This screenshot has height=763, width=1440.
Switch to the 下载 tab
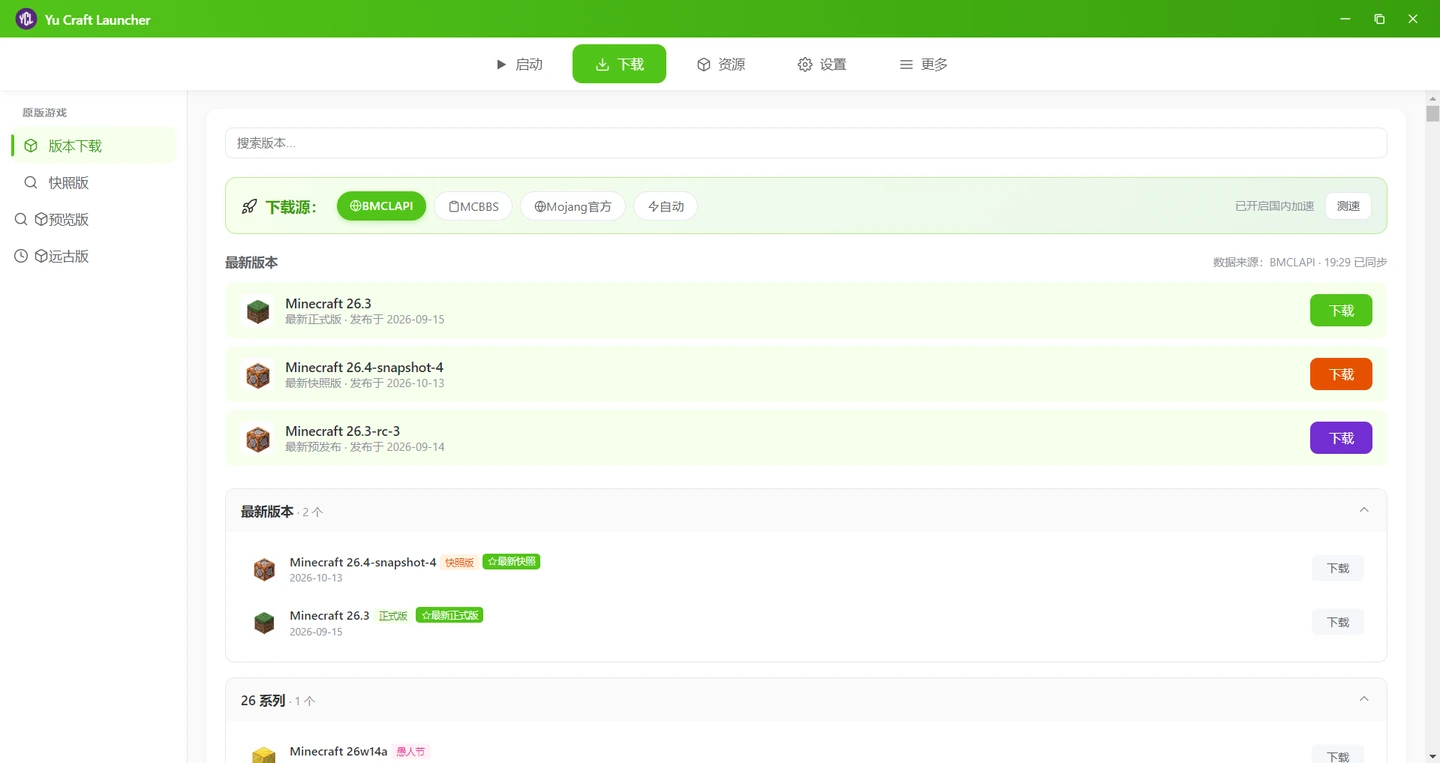point(619,64)
